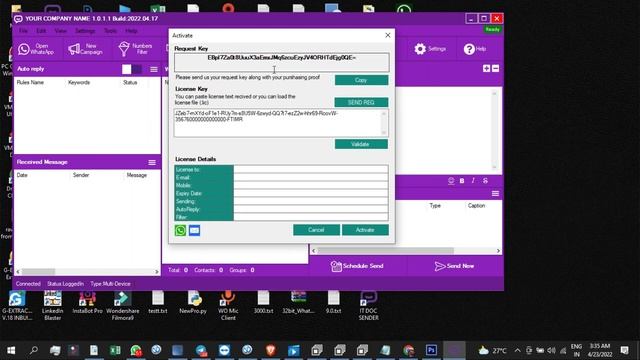Open Received Message panel hamburger menu
The width and height of the screenshot is (640, 360).
click(152, 162)
